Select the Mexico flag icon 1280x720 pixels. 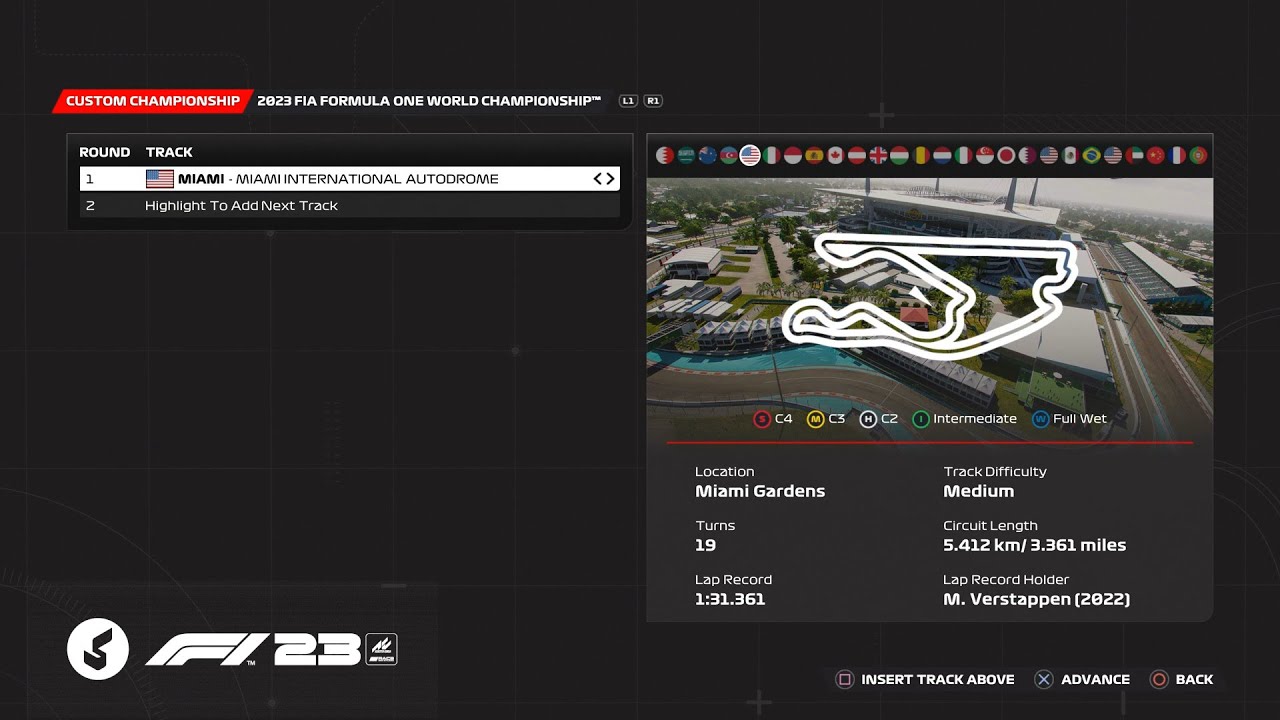[1070, 155]
